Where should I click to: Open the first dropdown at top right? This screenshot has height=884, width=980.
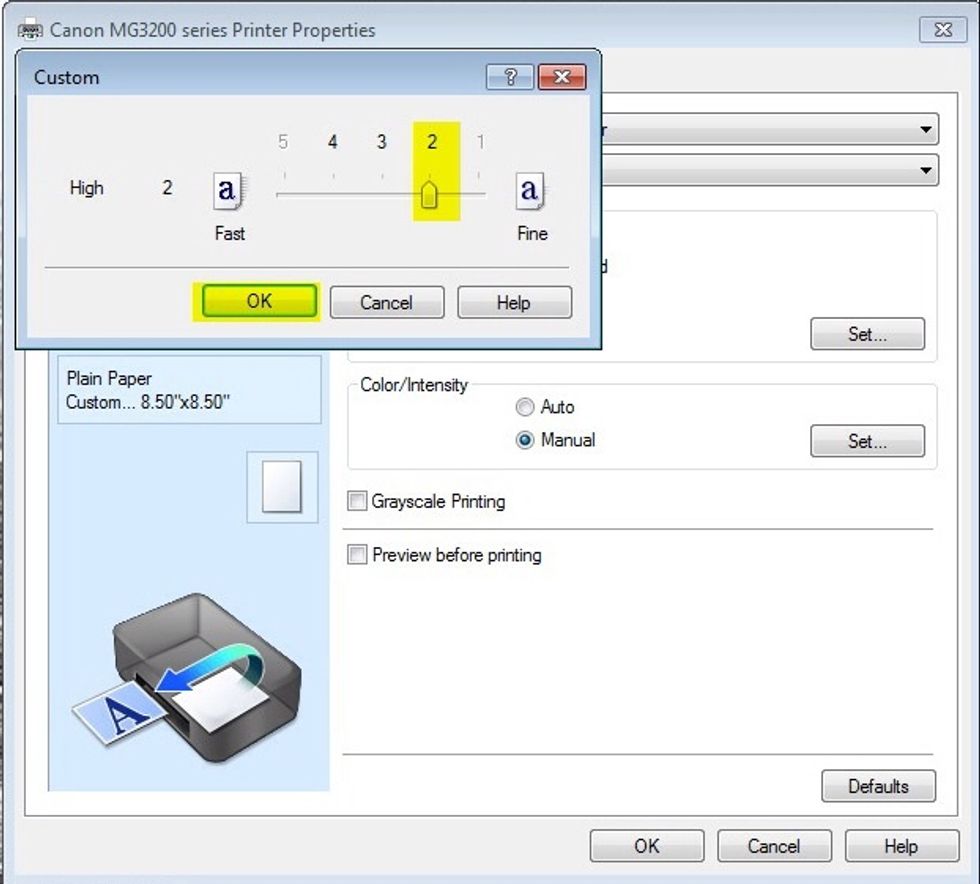(x=927, y=130)
